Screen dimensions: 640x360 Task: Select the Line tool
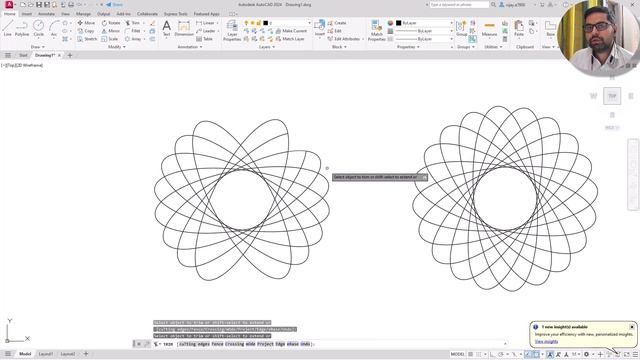click(x=7, y=28)
